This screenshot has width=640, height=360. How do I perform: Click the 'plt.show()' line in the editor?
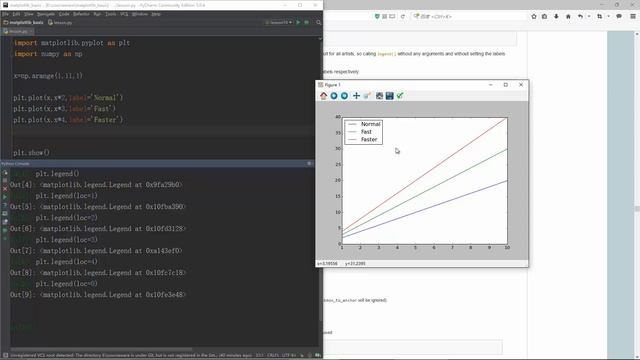coord(31,153)
